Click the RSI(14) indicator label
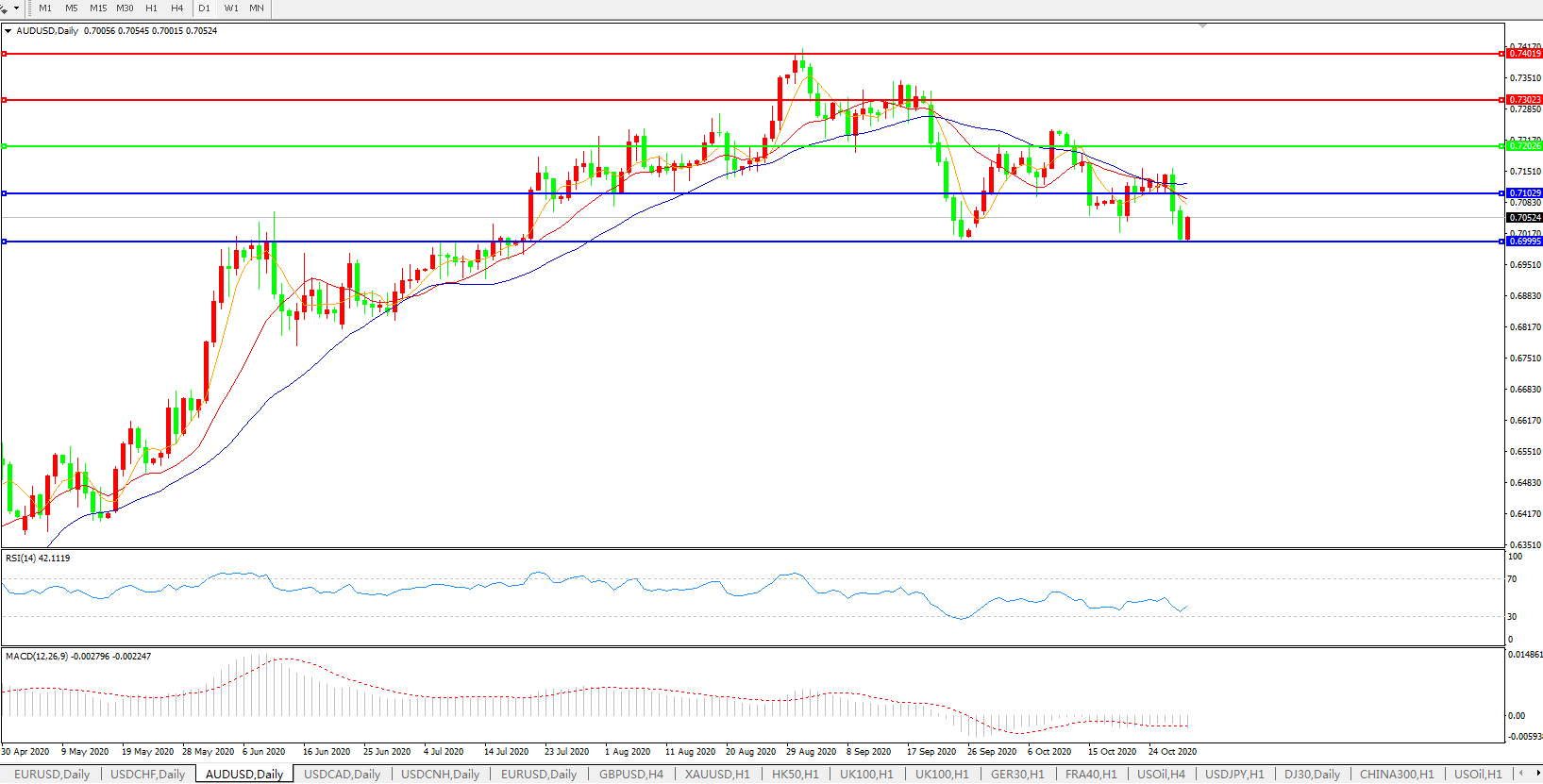 click(38, 559)
